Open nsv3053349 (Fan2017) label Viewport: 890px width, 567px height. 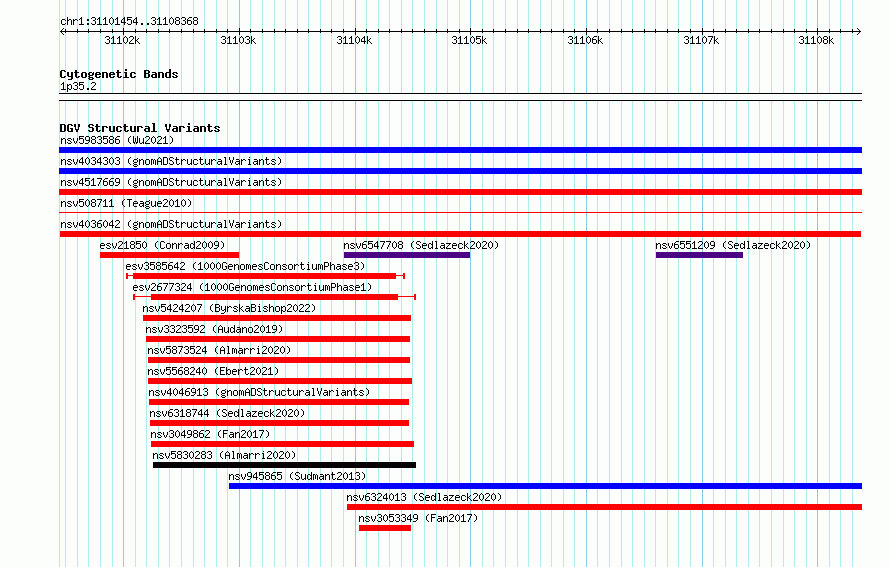(418, 518)
